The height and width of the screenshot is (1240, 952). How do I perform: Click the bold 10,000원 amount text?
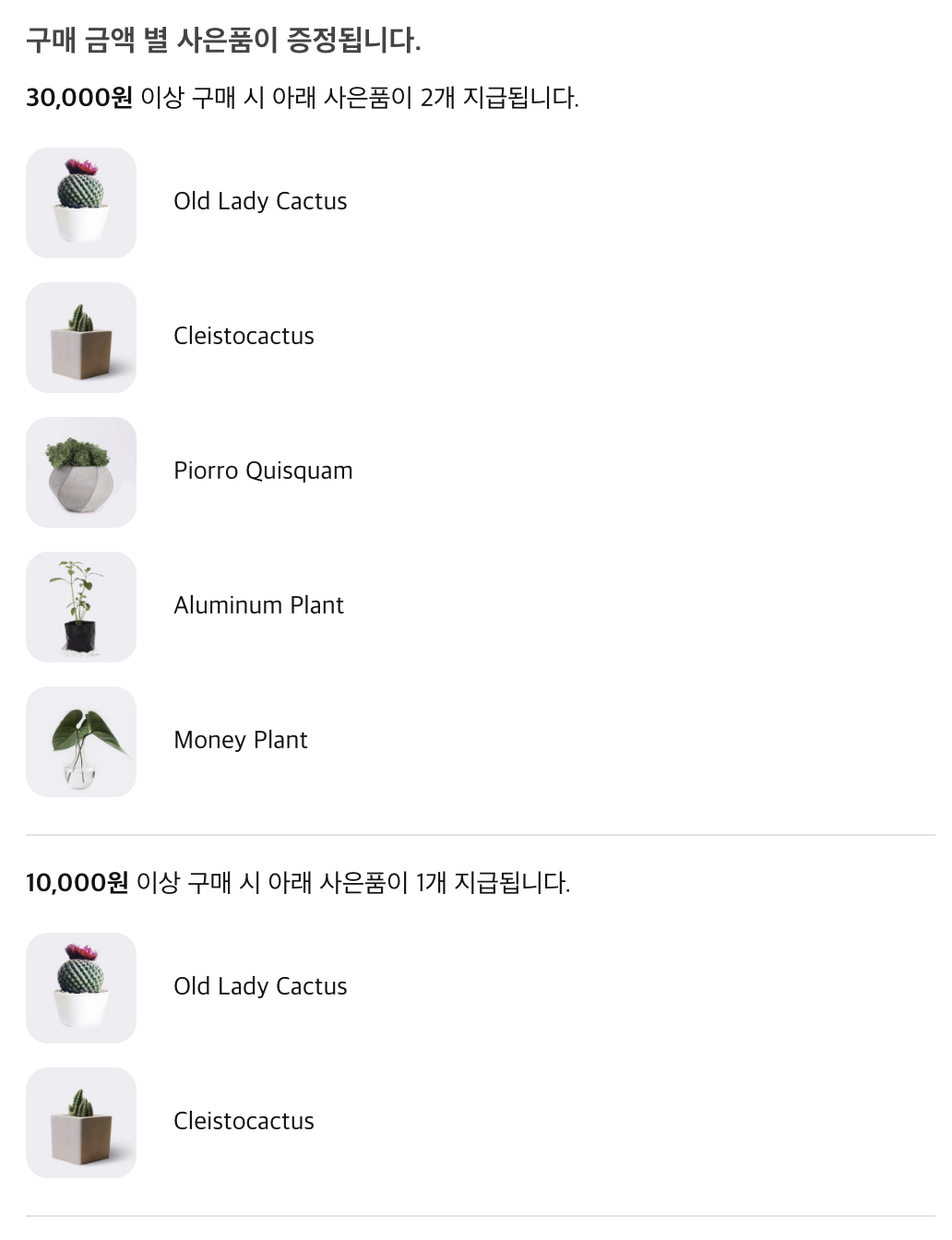pos(77,883)
